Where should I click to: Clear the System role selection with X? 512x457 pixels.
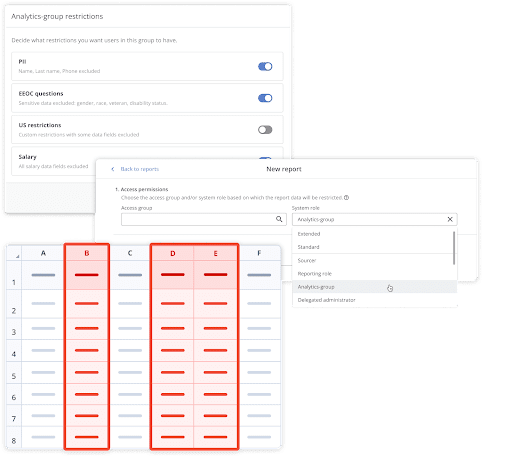click(450, 219)
